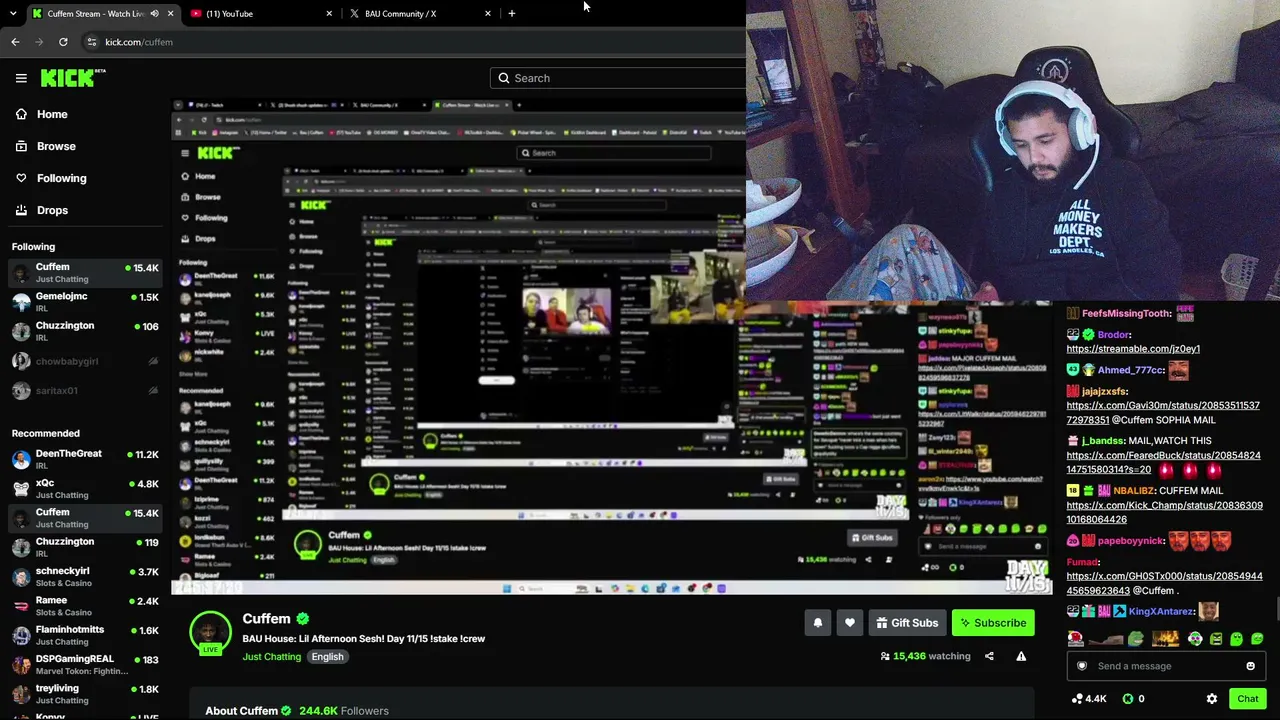The height and width of the screenshot is (720, 1280).
Task: Click the Kick logo
Action: click(x=68, y=78)
